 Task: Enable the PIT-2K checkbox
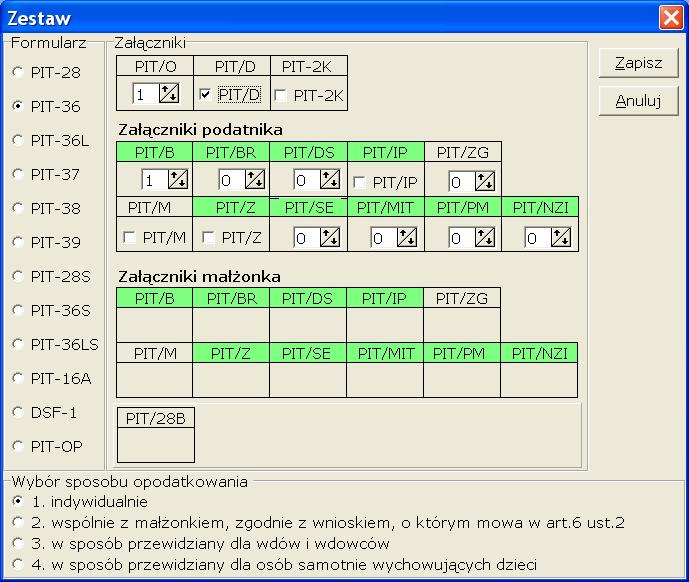[x=281, y=95]
